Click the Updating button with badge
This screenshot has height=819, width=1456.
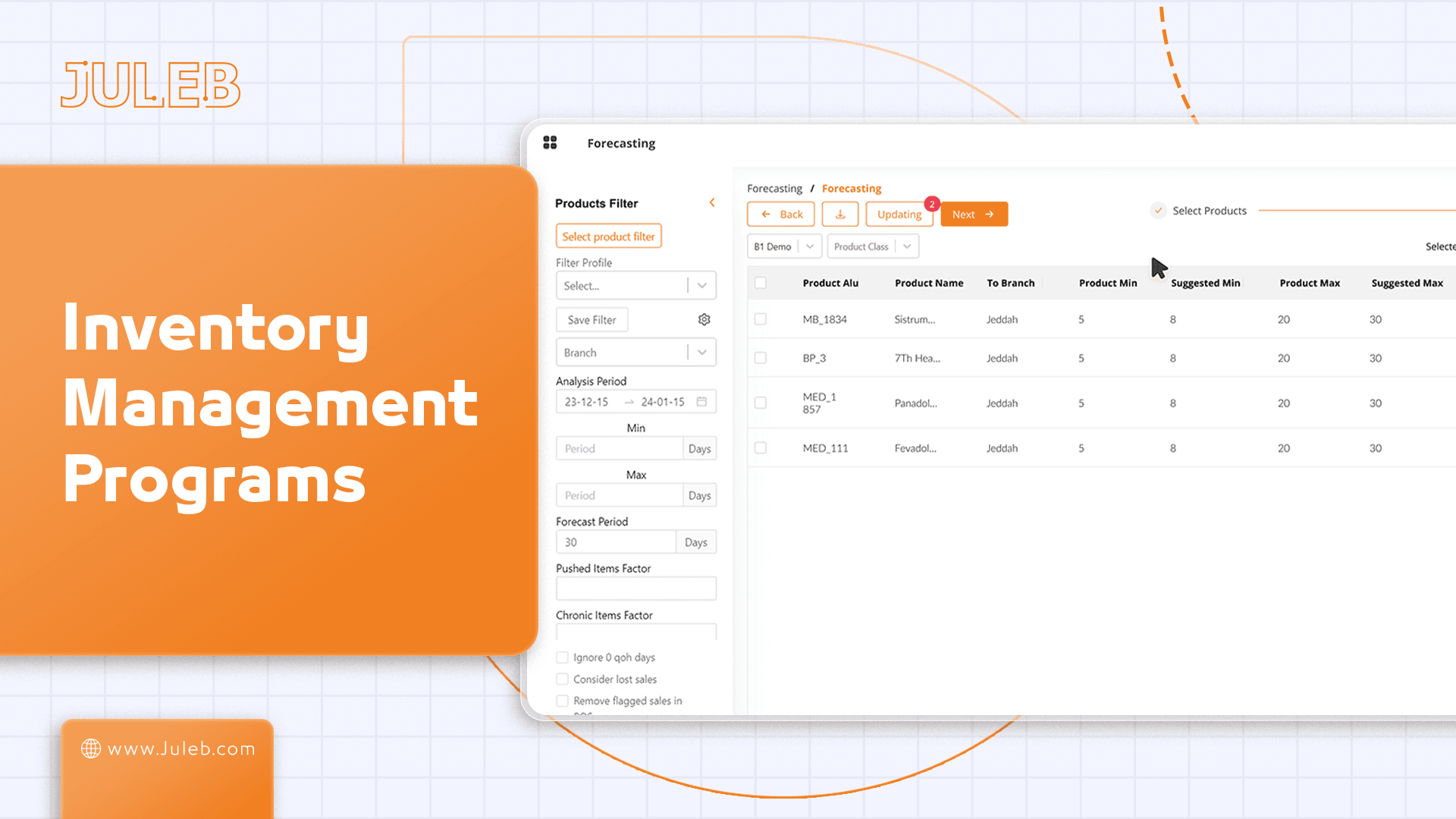pos(899,214)
